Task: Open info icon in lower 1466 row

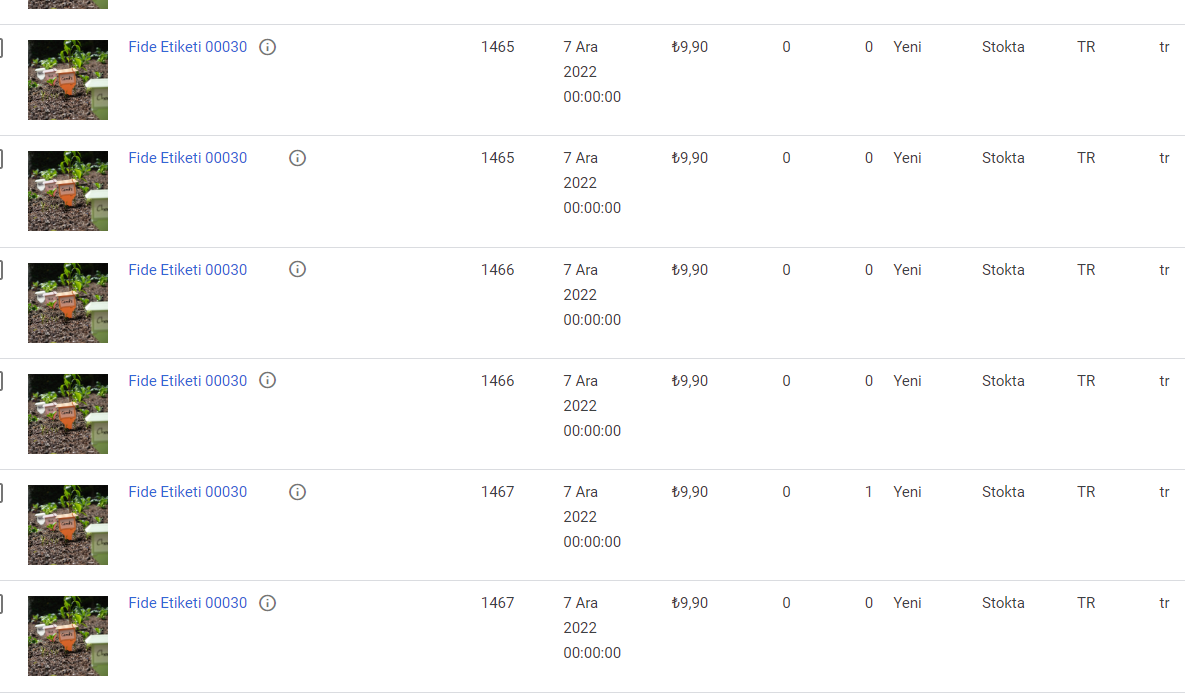Action: click(x=268, y=381)
